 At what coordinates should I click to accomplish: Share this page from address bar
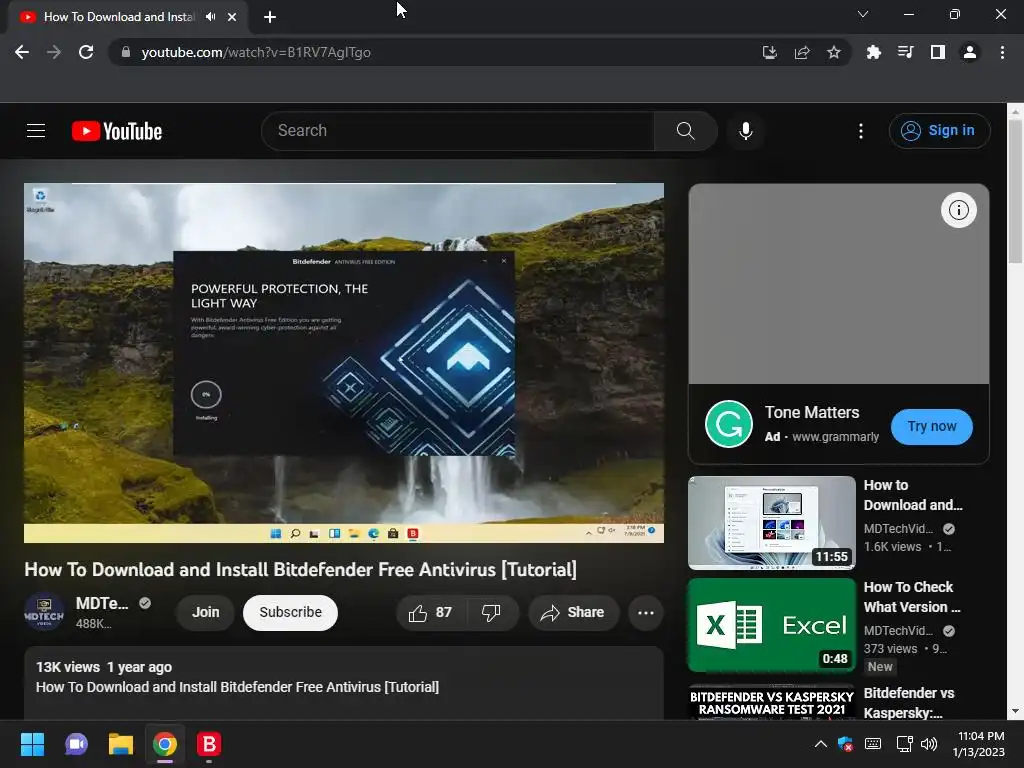[802, 52]
